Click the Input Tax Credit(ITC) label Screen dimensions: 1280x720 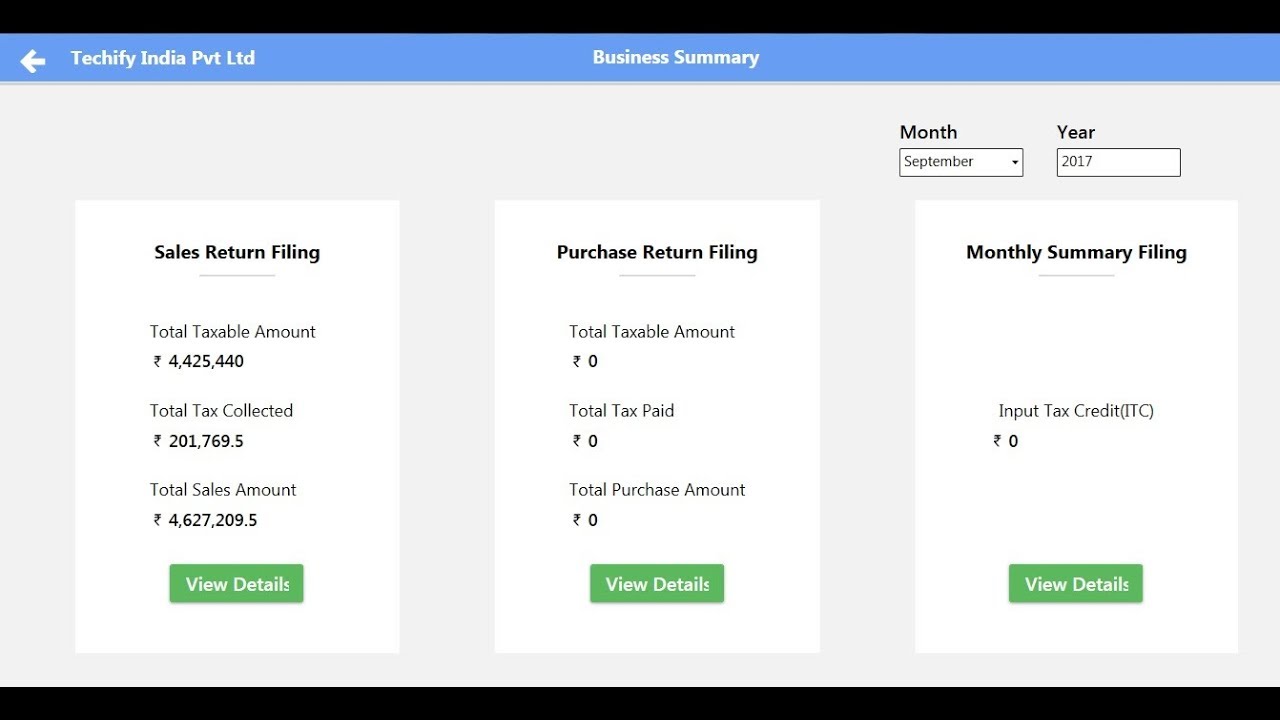point(1076,411)
